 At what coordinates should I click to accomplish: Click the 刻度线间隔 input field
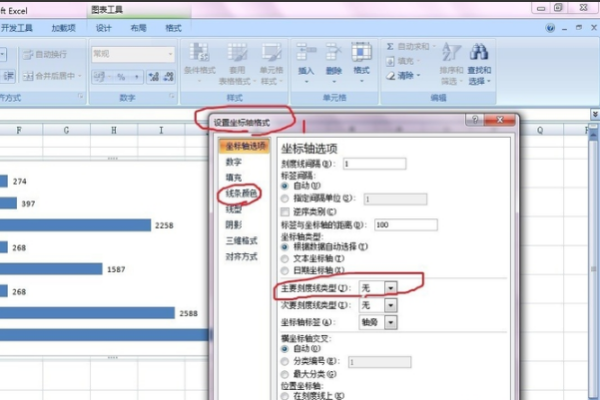click(x=374, y=164)
